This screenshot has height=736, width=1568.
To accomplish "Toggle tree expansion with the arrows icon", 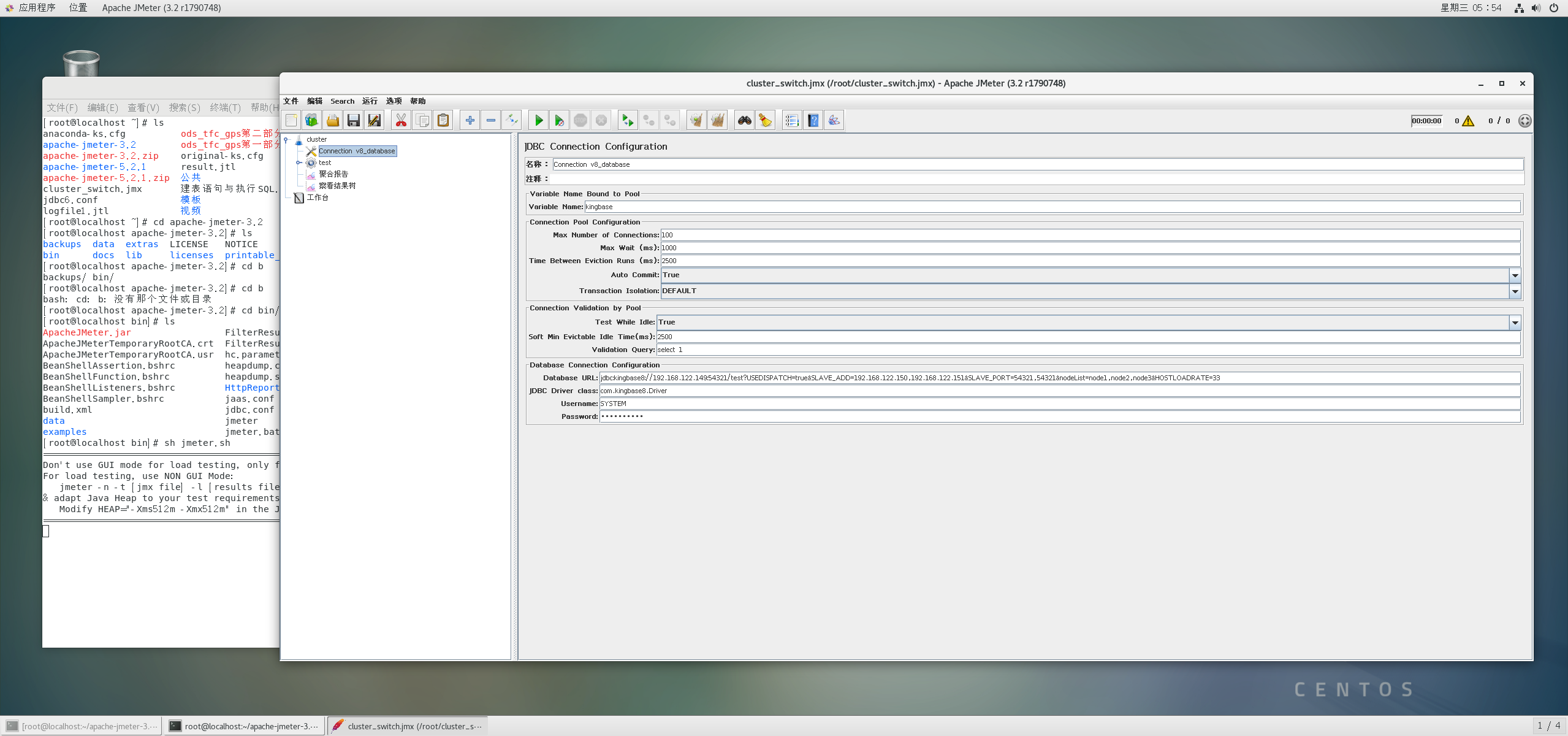I will pyautogui.click(x=512, y=121).
